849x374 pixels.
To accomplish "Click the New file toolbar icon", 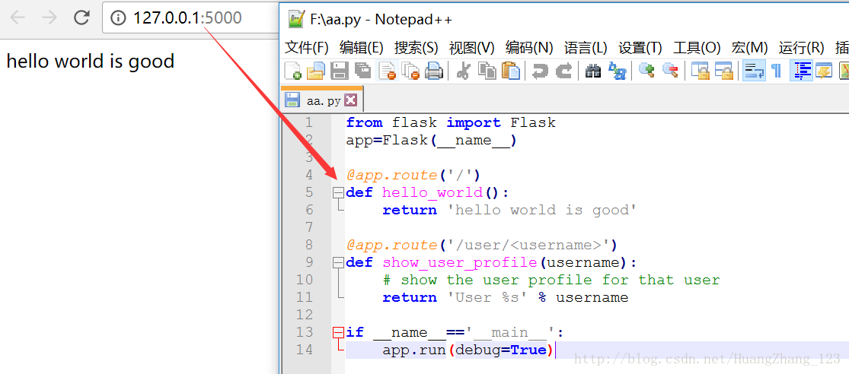I will coord(293,71).
